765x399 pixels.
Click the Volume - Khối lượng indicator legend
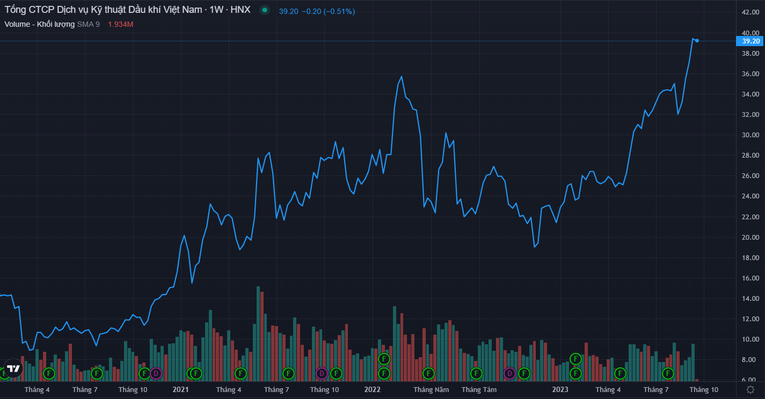[40, 24]
